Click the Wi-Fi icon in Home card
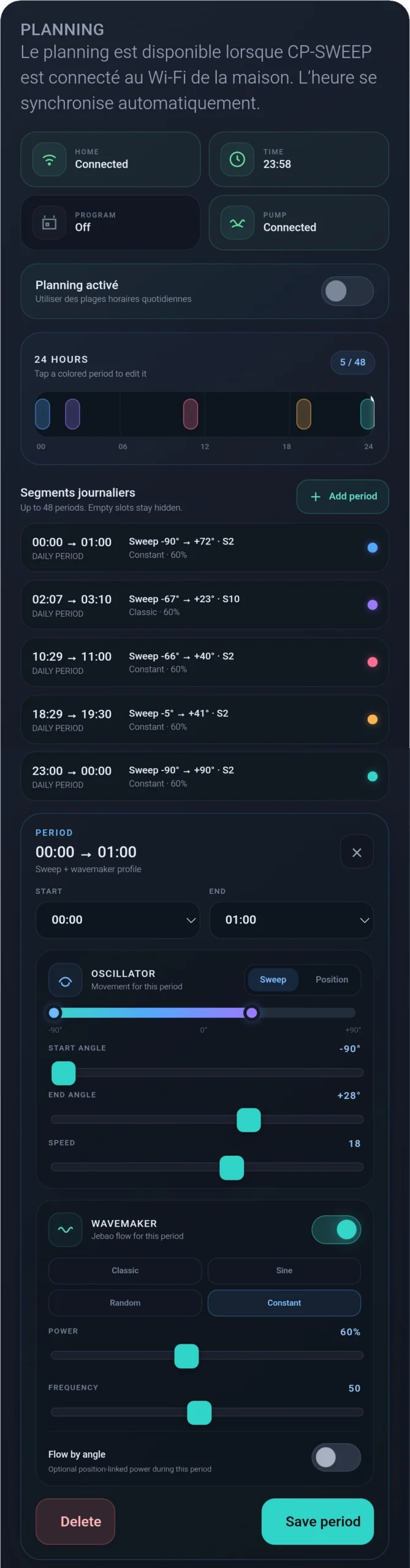 49,159
